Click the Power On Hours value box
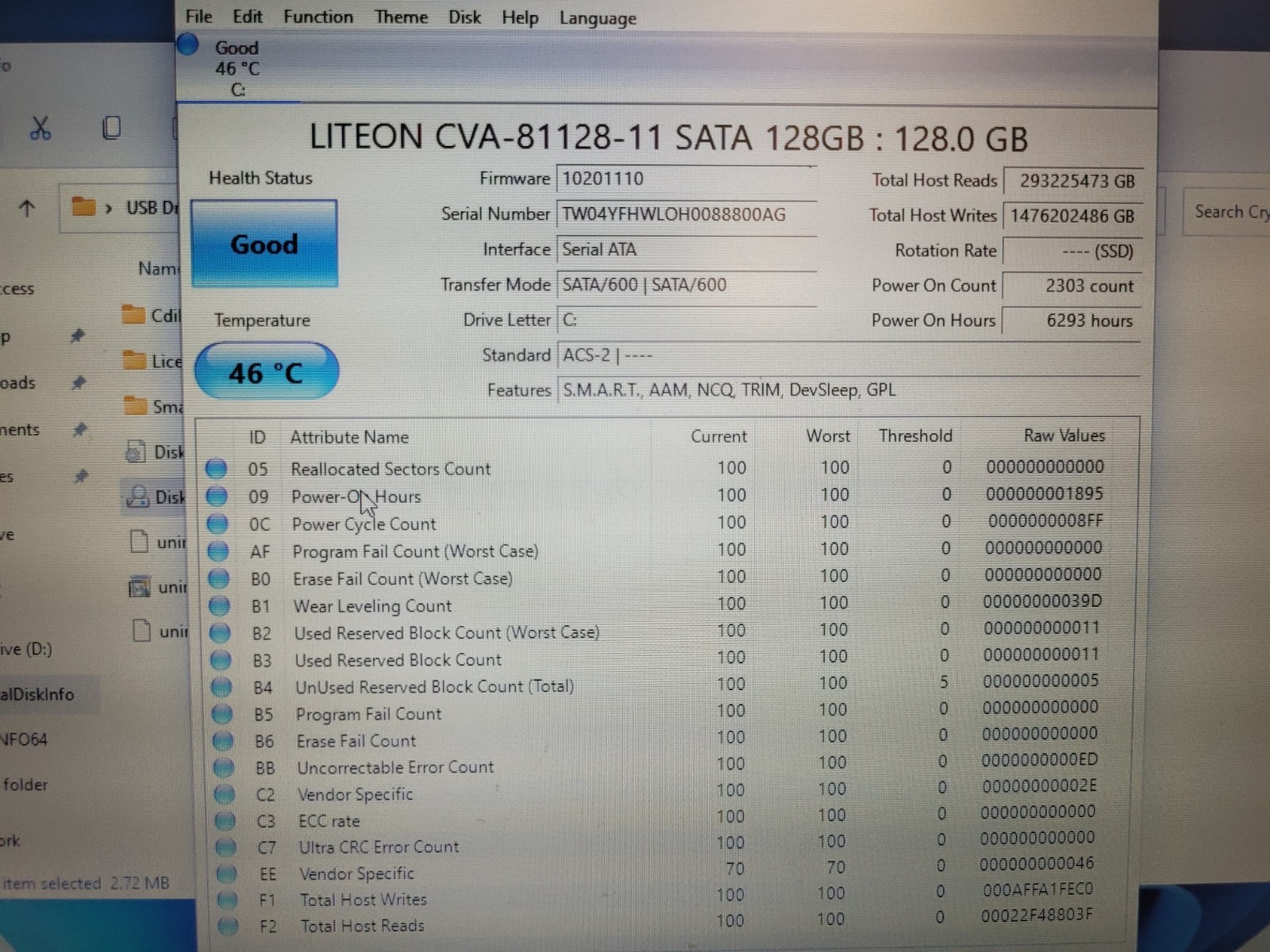Image resolution: width=1270 pixels, height=952 pixels. click(x=1072, y=321)
